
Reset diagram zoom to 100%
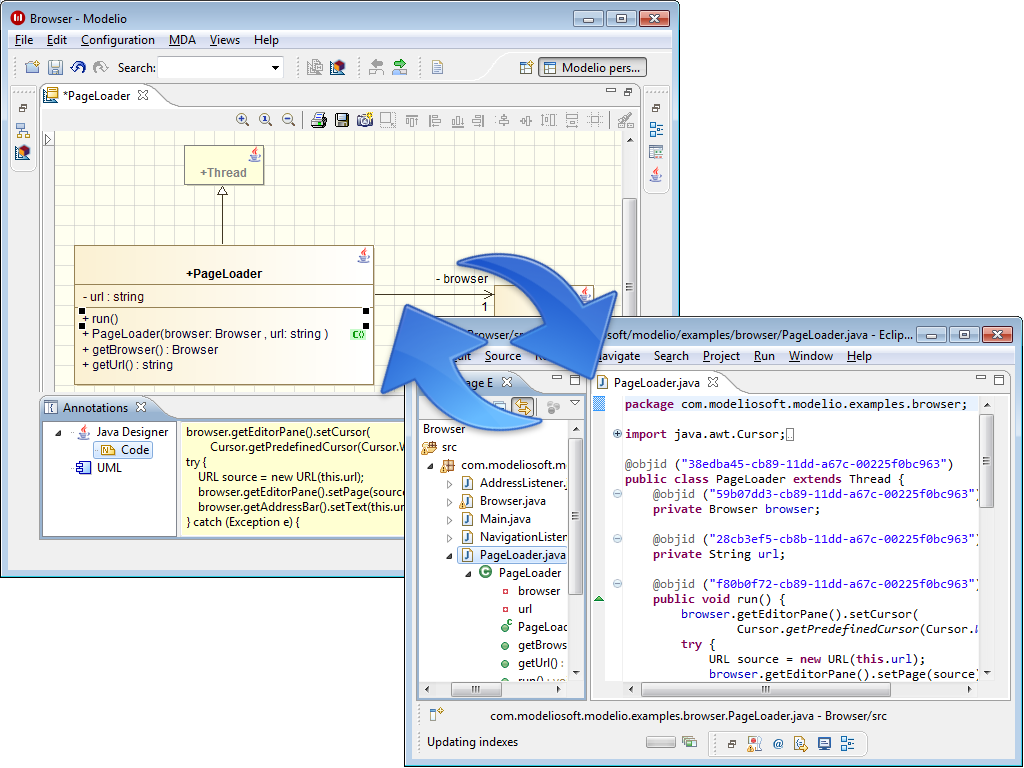tap(265, 120)
